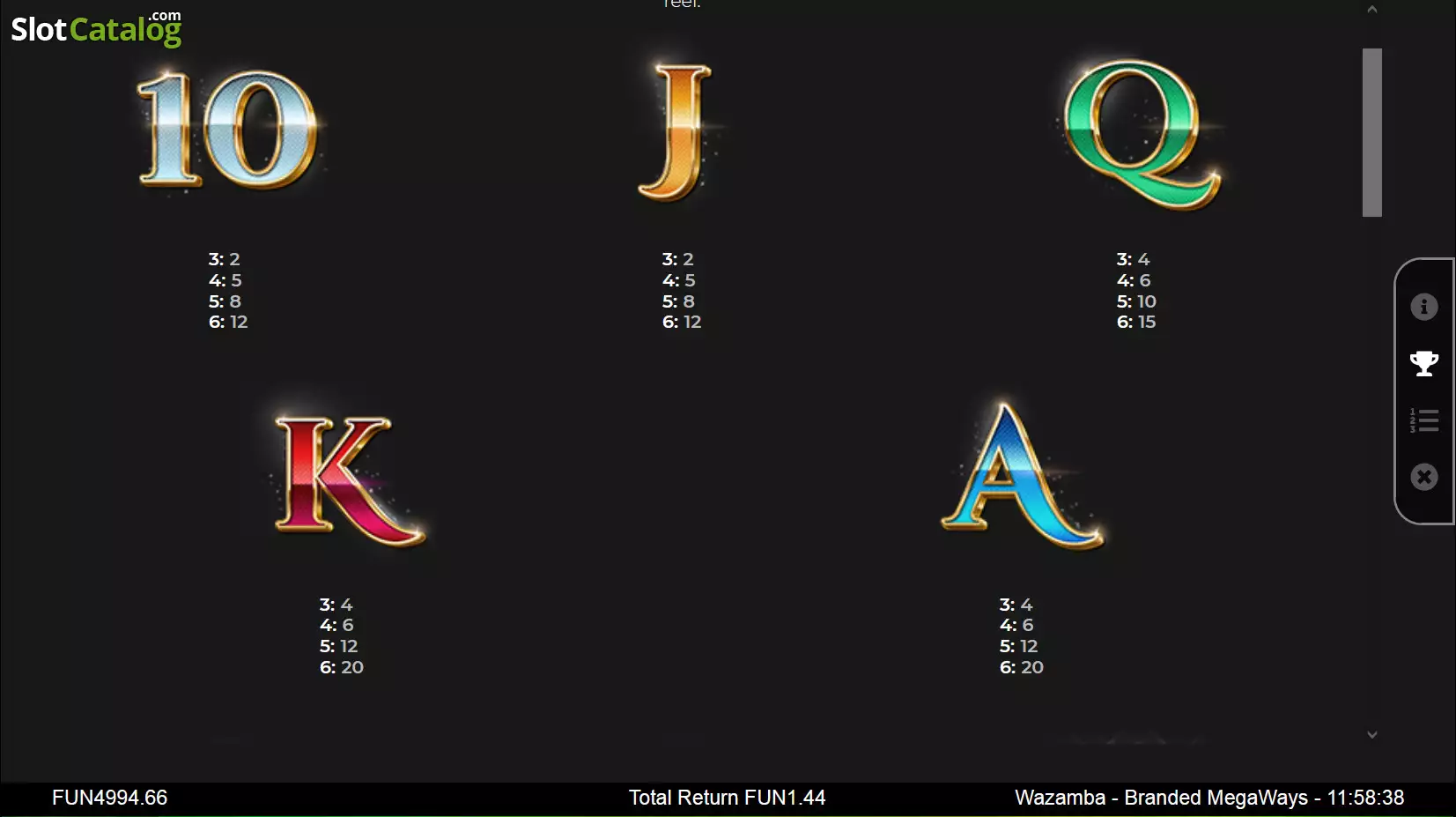
Task: Click the Total Return FUN1.44 text
Action: coord(727,798)
